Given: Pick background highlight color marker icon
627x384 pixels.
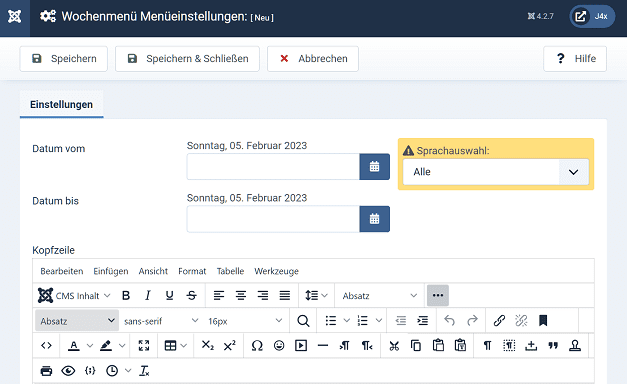Looking at the screenshot, I should pyautogui.click(x=106, y=346).
